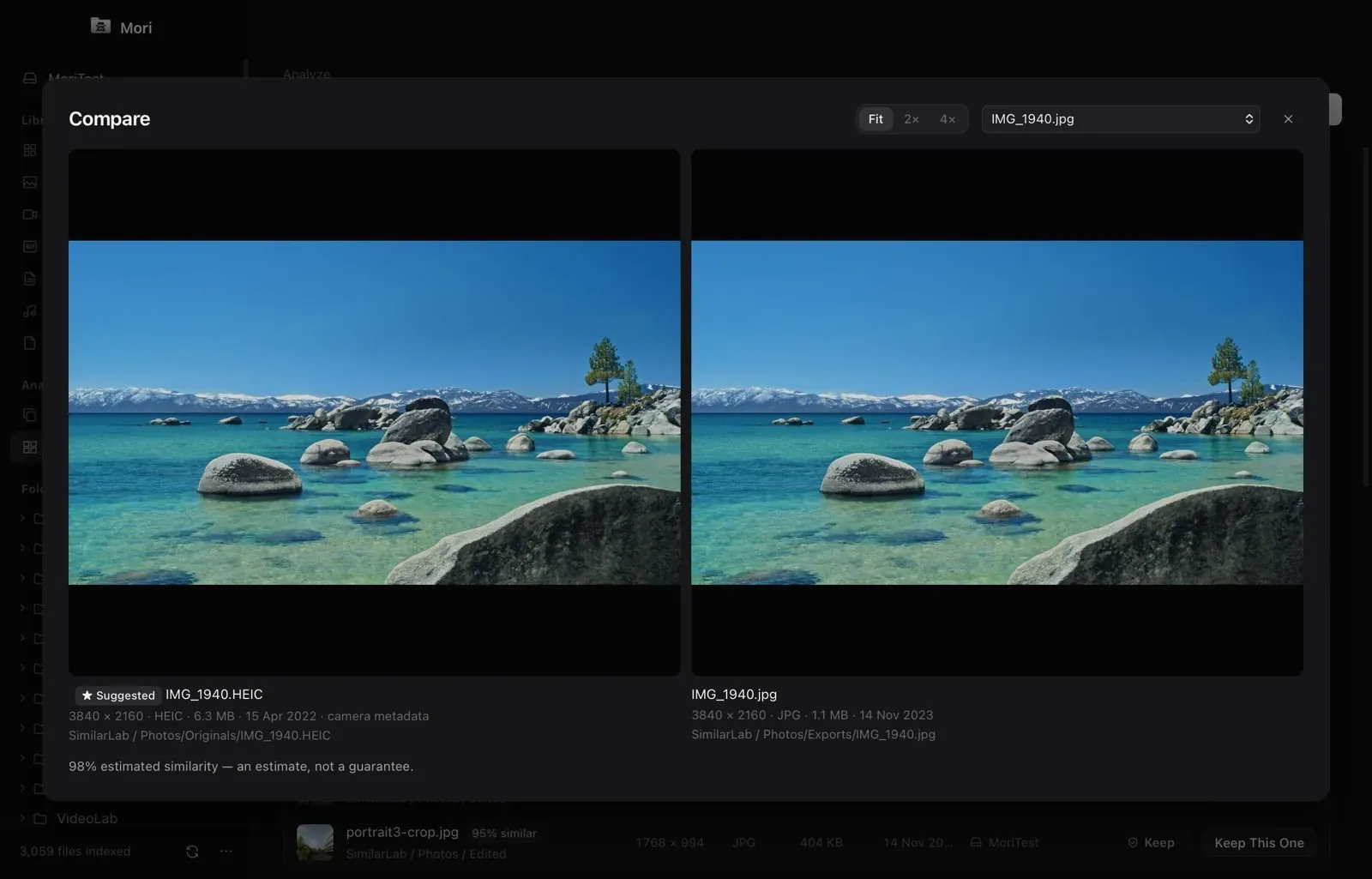Click the 98% estimated similarity note
The height and width of the screenshot is (879, 1372).
241,767
